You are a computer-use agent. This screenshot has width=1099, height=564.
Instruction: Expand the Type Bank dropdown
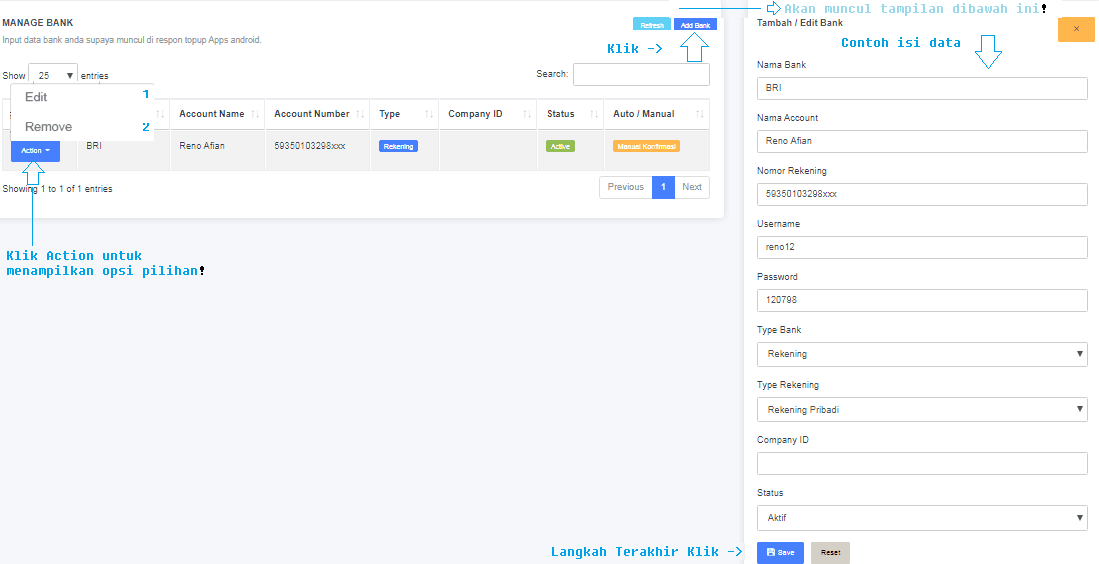click(x=921, y=354)
